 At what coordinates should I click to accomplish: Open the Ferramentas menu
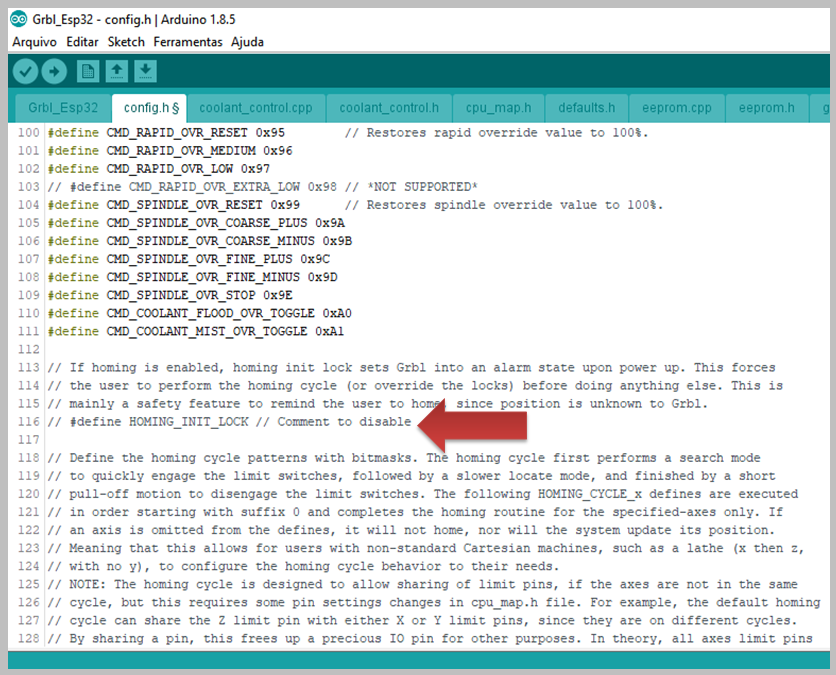click(x=188, y=42)
